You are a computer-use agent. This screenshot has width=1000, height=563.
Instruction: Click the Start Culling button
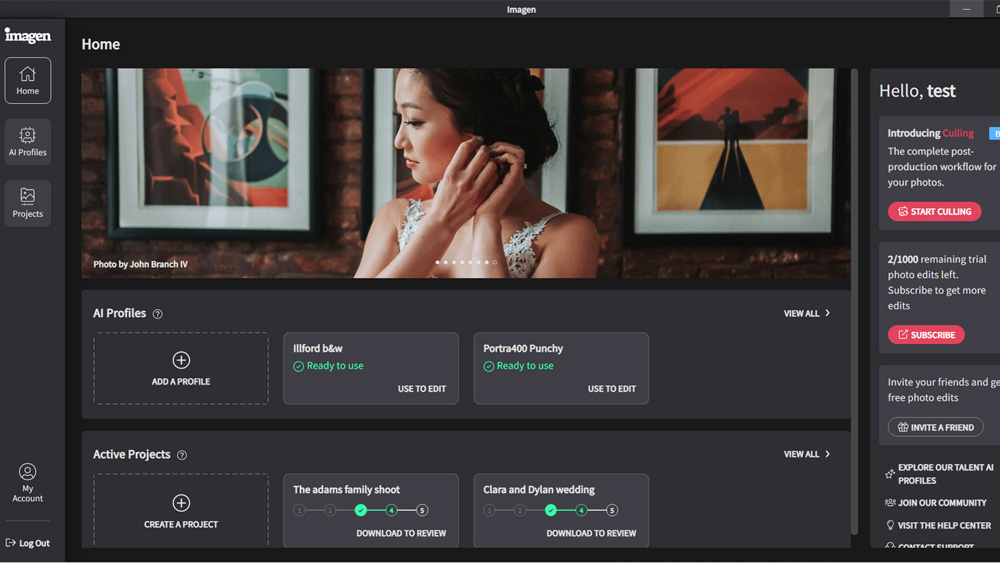tap(934, 212)
